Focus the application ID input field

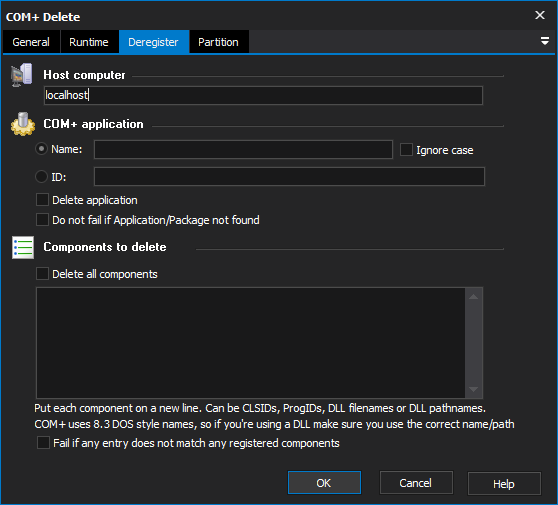tap(289, 177)
